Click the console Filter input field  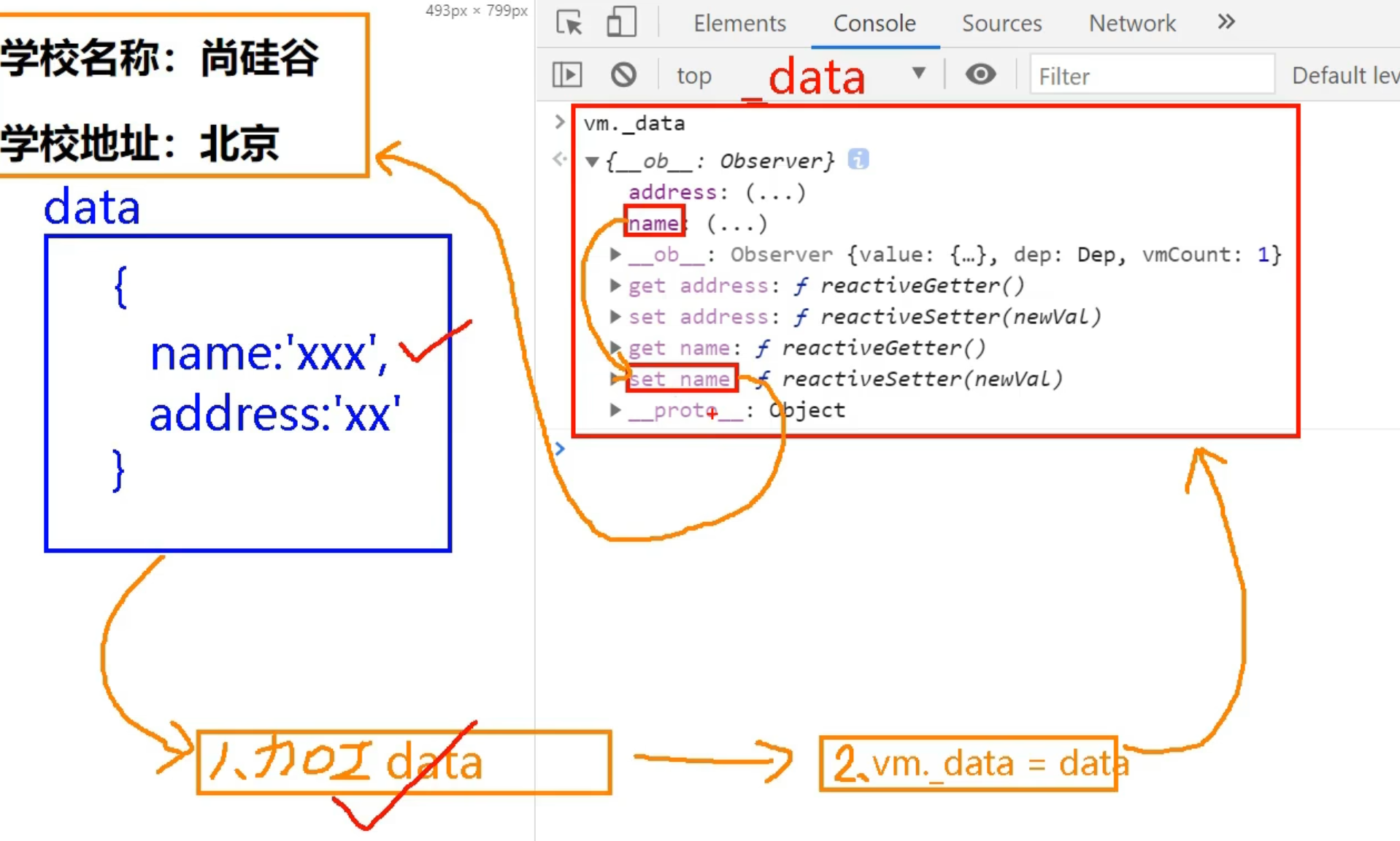click(1151, 75)
